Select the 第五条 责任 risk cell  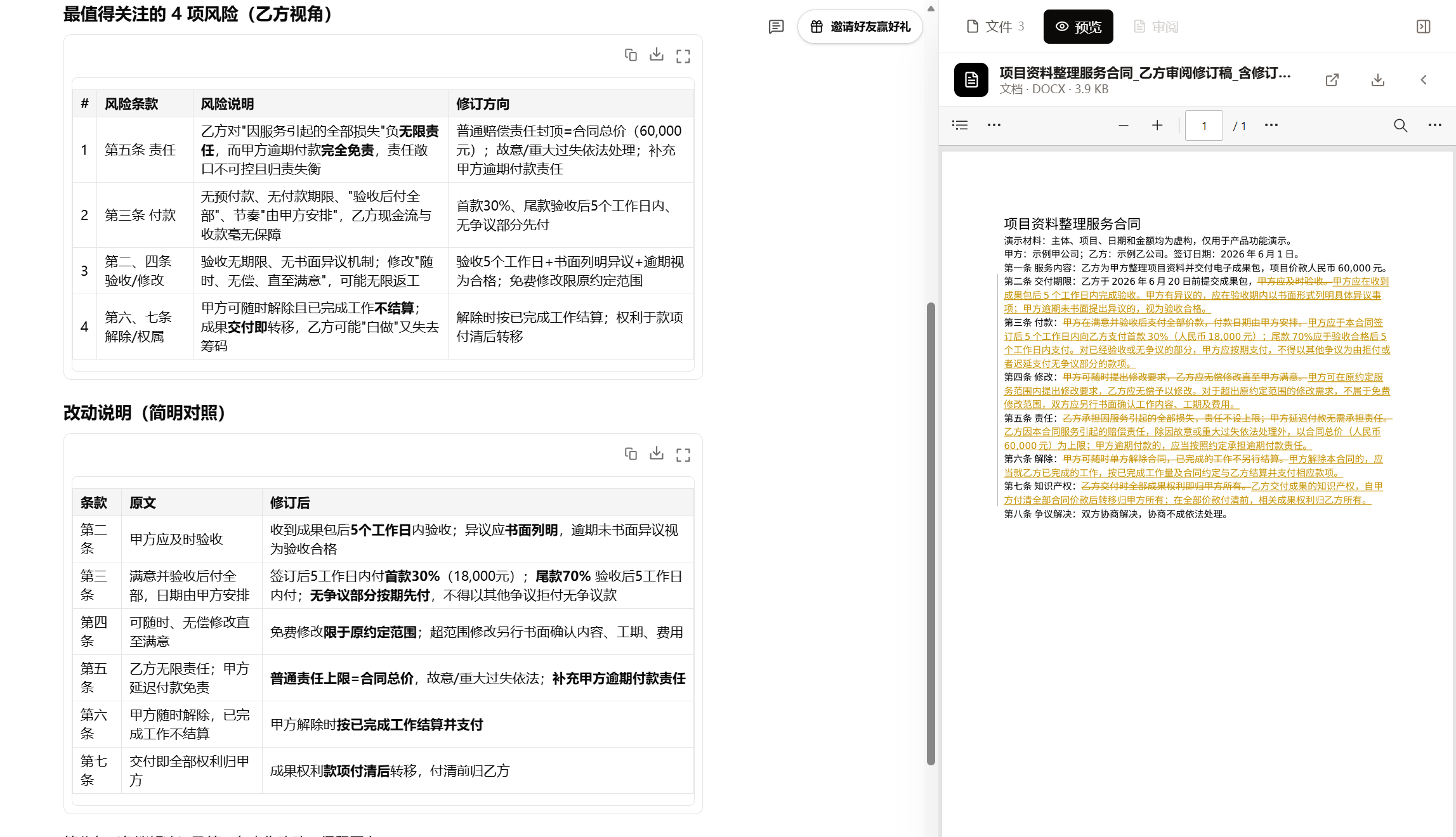click(145, 150)
